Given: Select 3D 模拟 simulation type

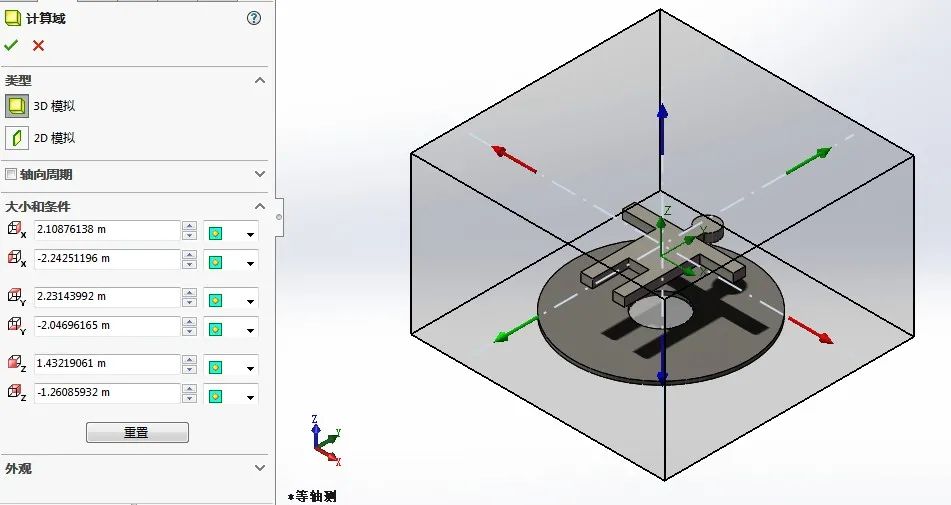Looking at the screenshot, I should point(17,106).
